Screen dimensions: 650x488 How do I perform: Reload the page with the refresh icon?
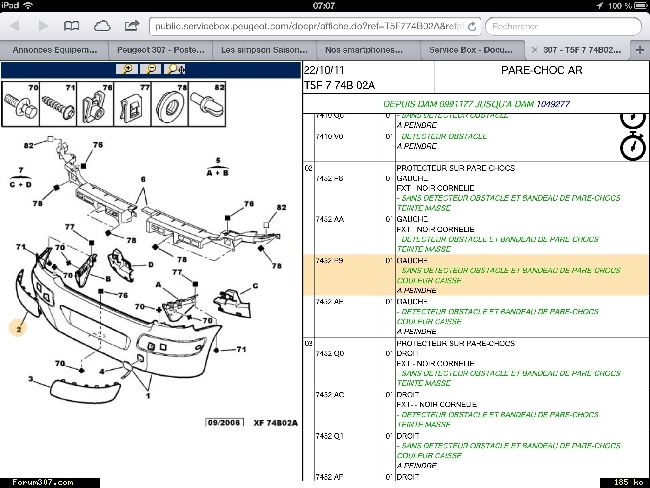[x=472, y=27]
